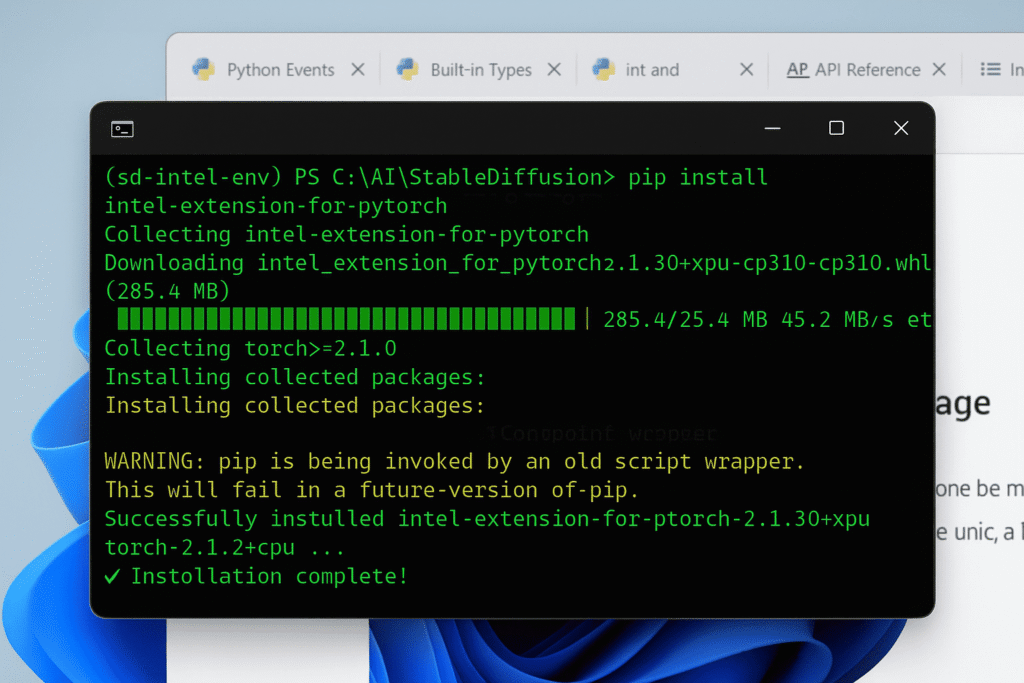Viewport: 1024px width, 683px height.
Task: Click the green download progress bar
Action: [346, 319]
